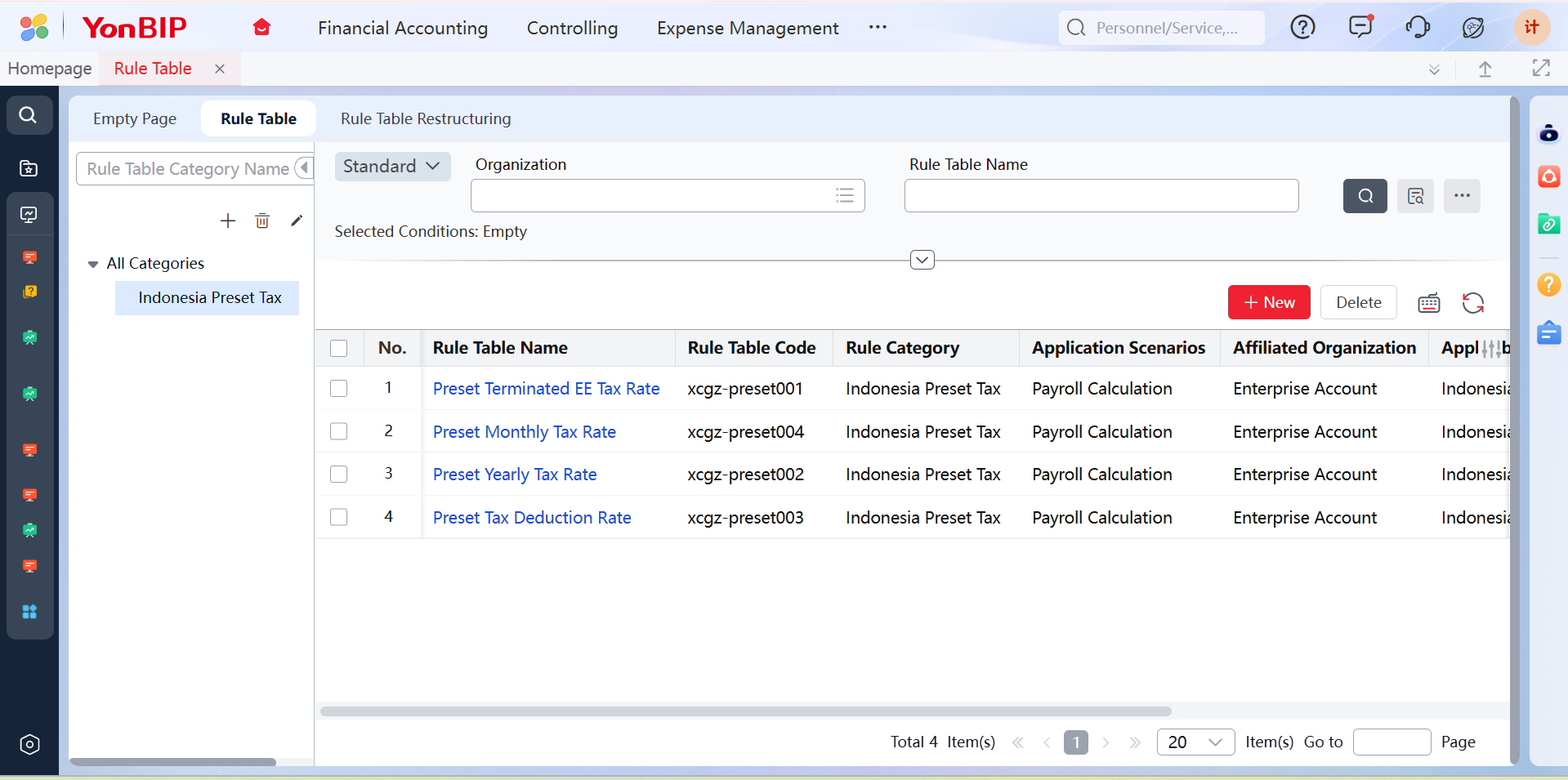Check the box for Preset Monthly Tax Rate
This screenshot has width=1568, height=780.
339,431
